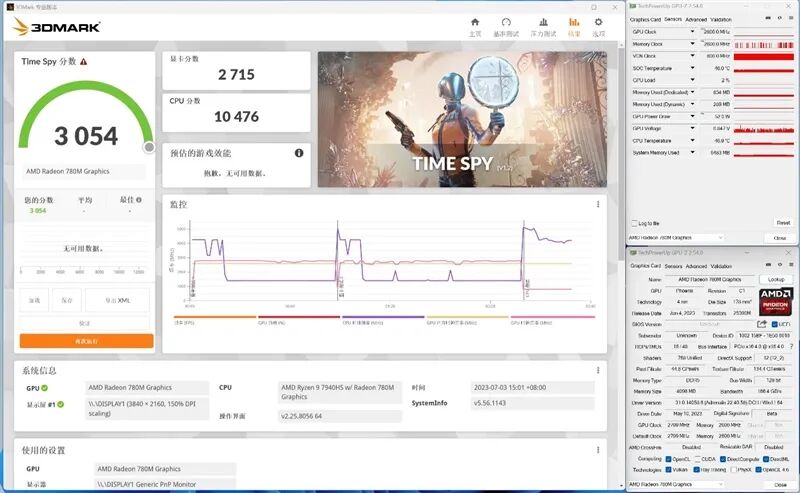Click info icon in estimated game performance
Screen dimensions: 800x493
[299, 153]
